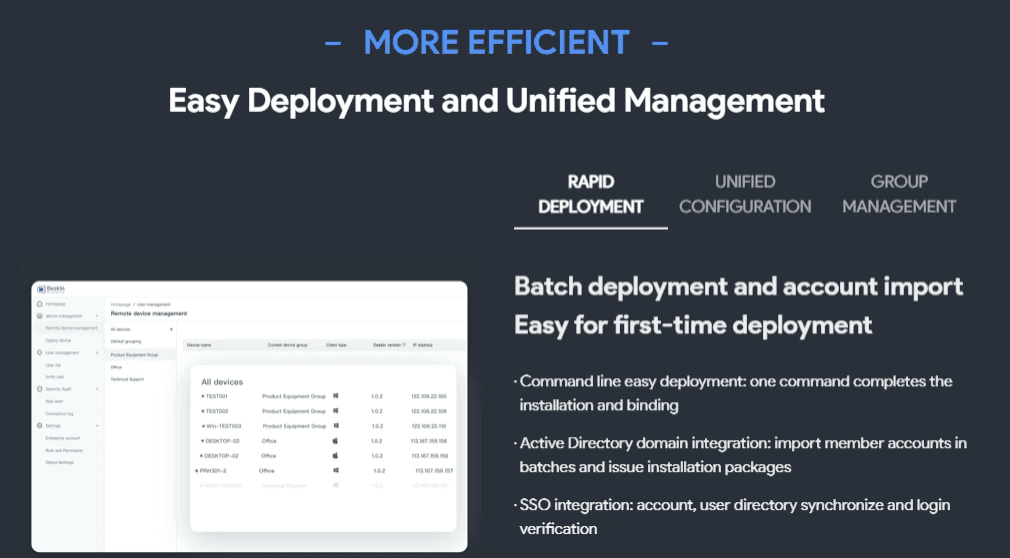Click the User management sidebar icon
Image resolution: width=1010 pixels, height=558 pixels.
pos(40,352)
